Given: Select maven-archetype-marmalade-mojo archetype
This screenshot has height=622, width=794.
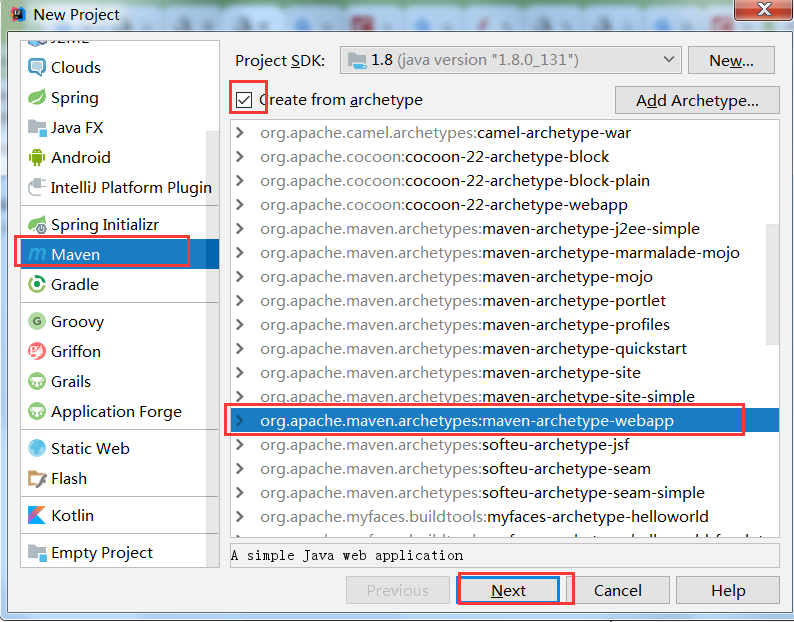Looking at the screenshot, I should 504,252.
